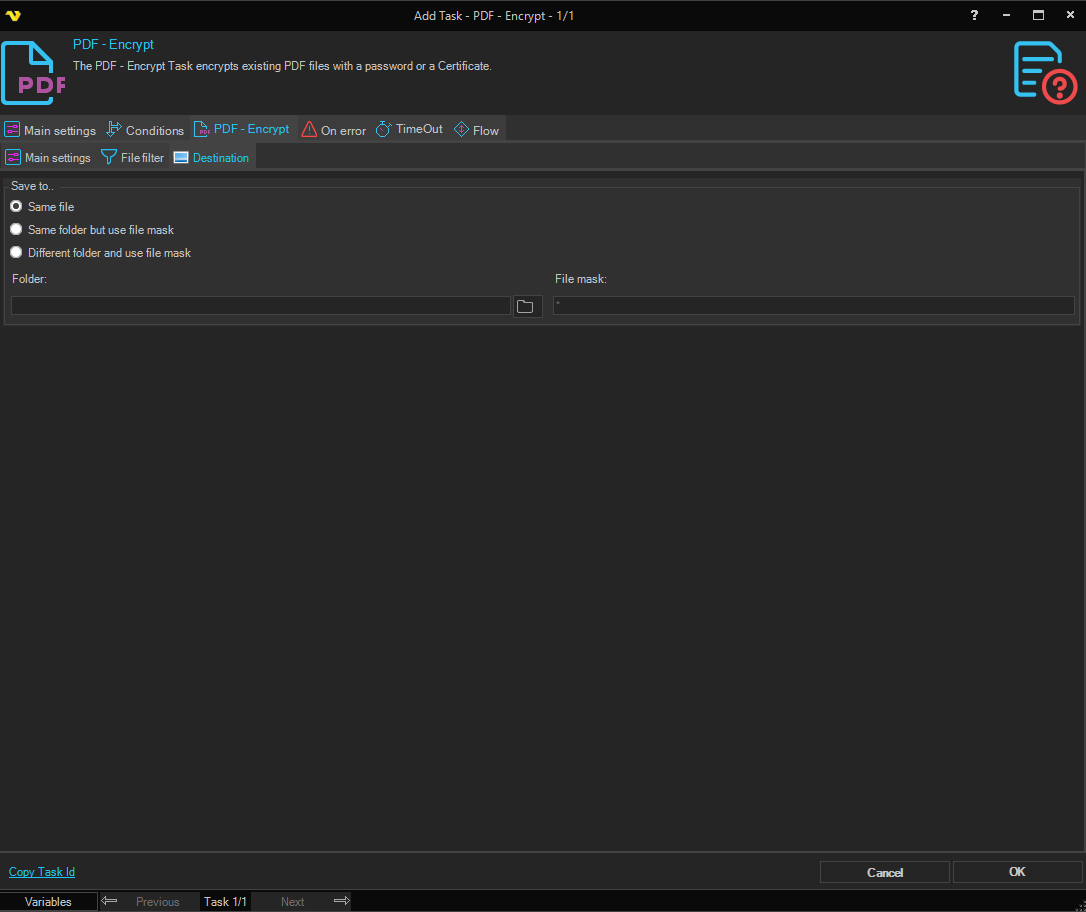Screen dimensions: 1086x912
Task: Select the Same file radio option
Action: (16, 207)
